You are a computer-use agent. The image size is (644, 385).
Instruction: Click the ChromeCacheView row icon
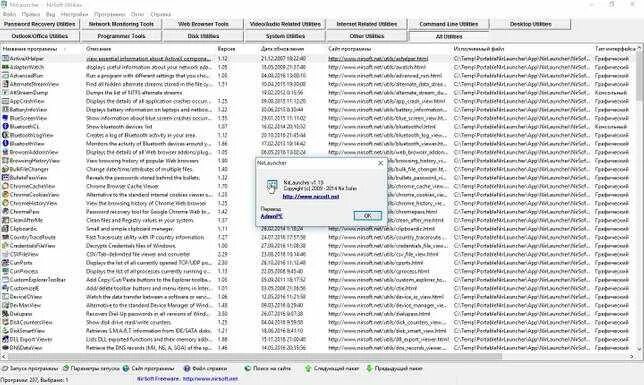coord(5,186)
